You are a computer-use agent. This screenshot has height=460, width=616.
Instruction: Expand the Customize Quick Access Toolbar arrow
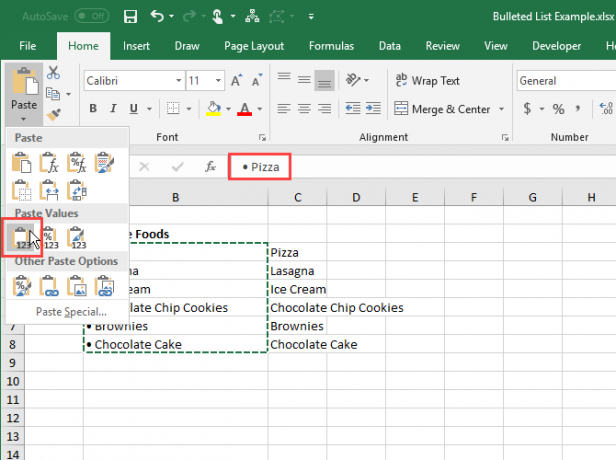pyautogui.click(x=311, y=16)
